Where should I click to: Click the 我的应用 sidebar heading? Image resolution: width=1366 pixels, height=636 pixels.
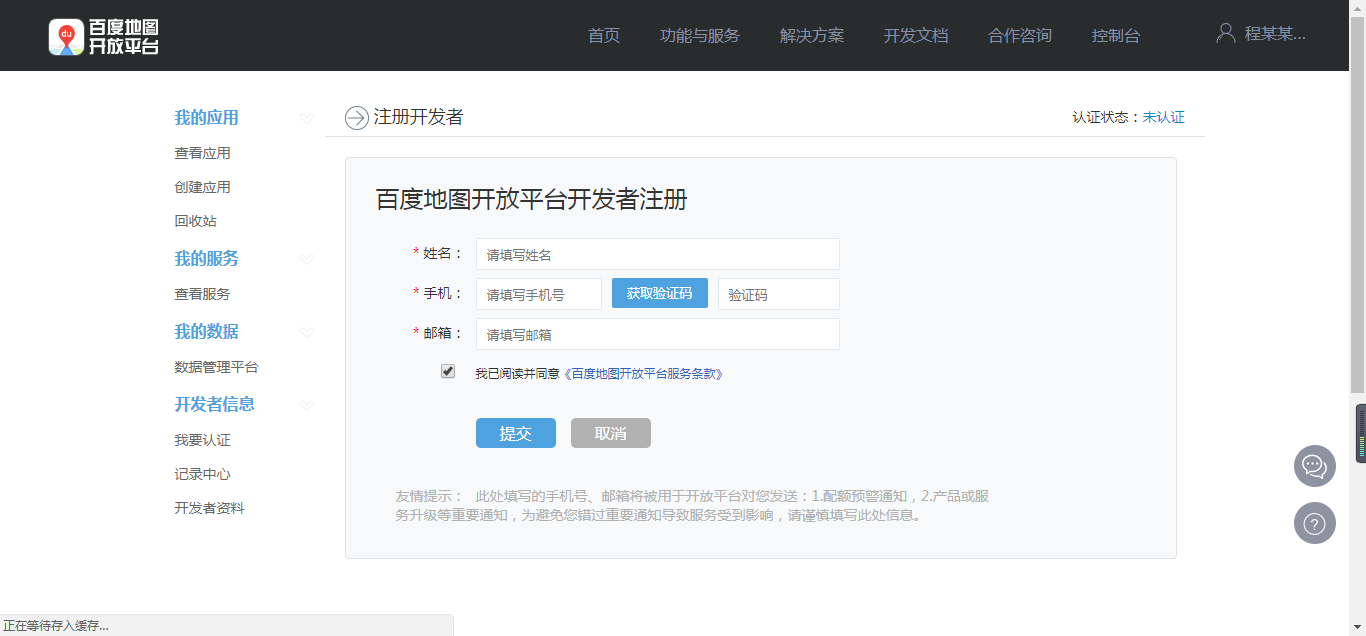[207, 118]
